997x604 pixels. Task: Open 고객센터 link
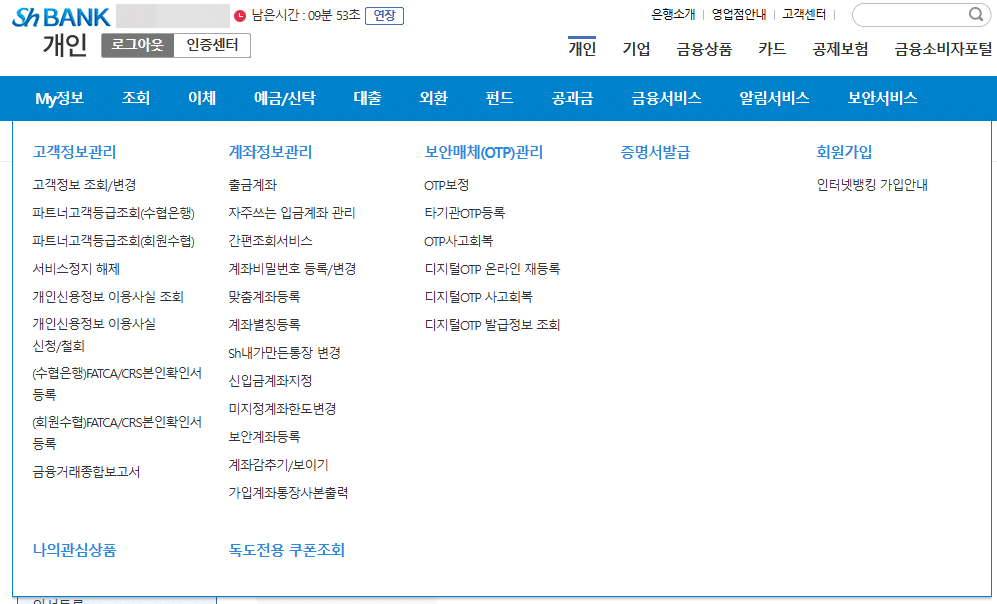[x=804, y=15]
